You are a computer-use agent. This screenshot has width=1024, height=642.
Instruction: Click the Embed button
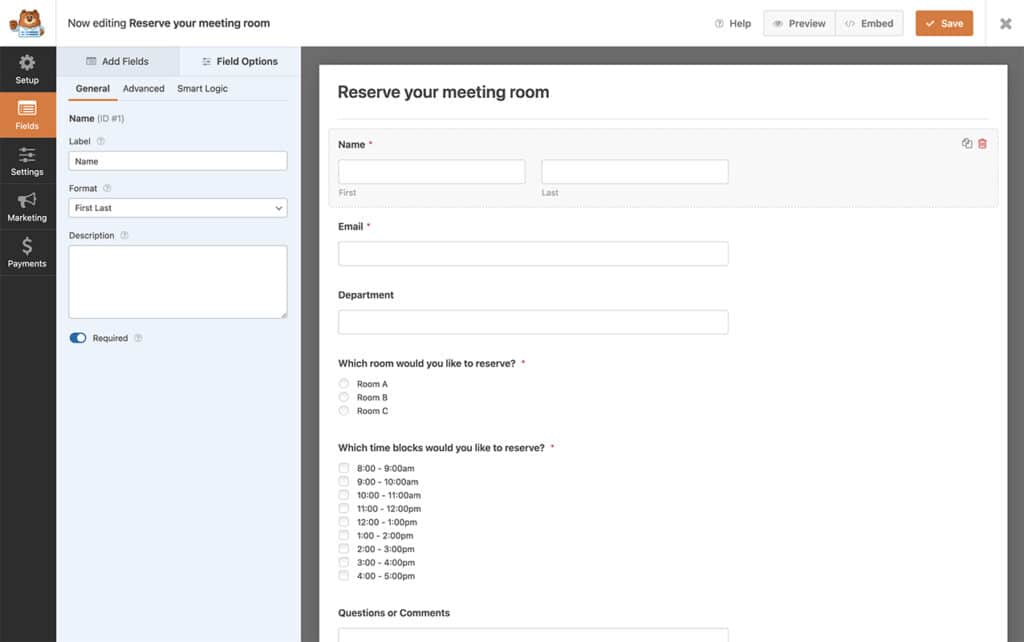tap(868, 23)
